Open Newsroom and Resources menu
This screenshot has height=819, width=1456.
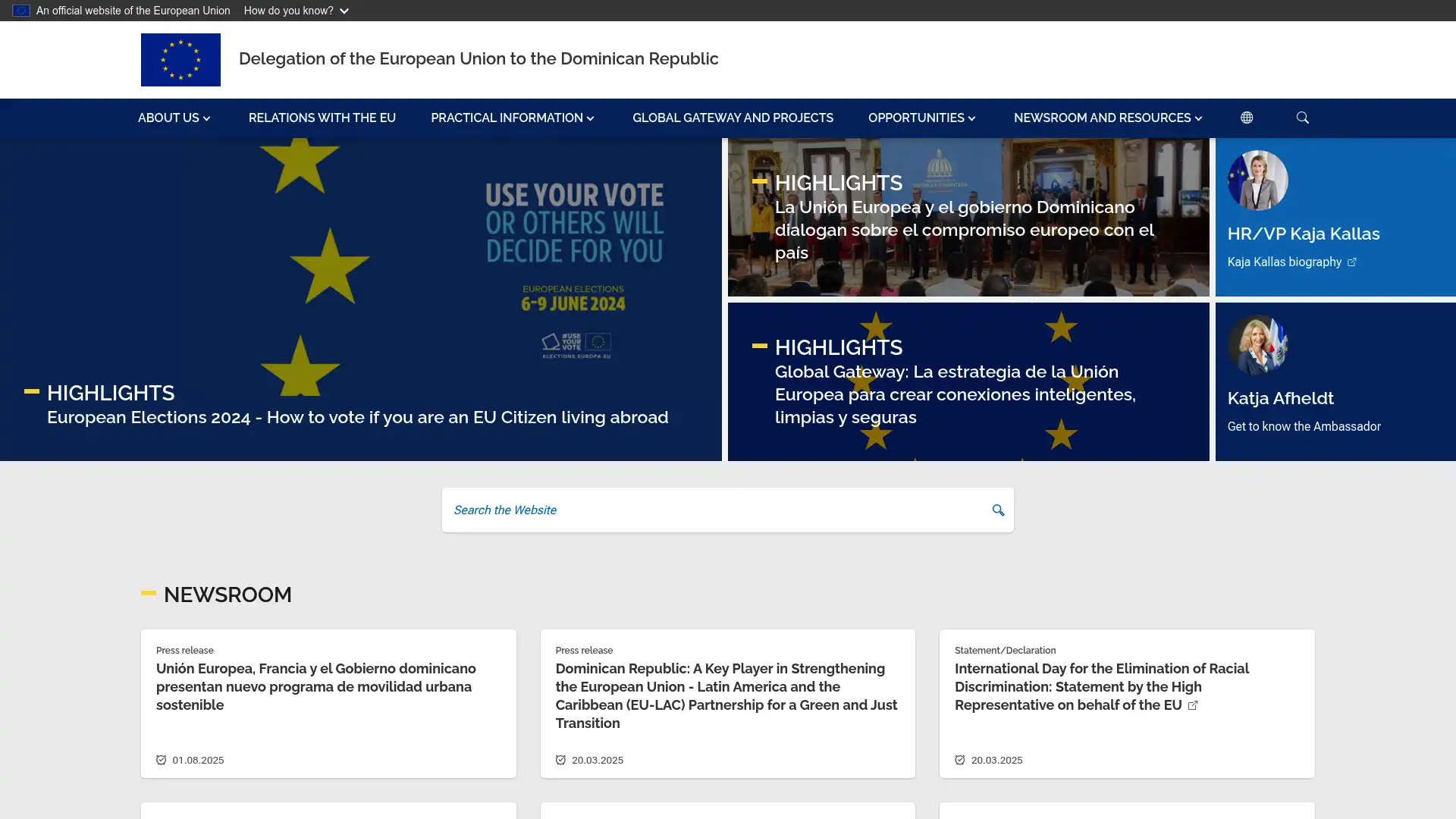[1107, 118]
